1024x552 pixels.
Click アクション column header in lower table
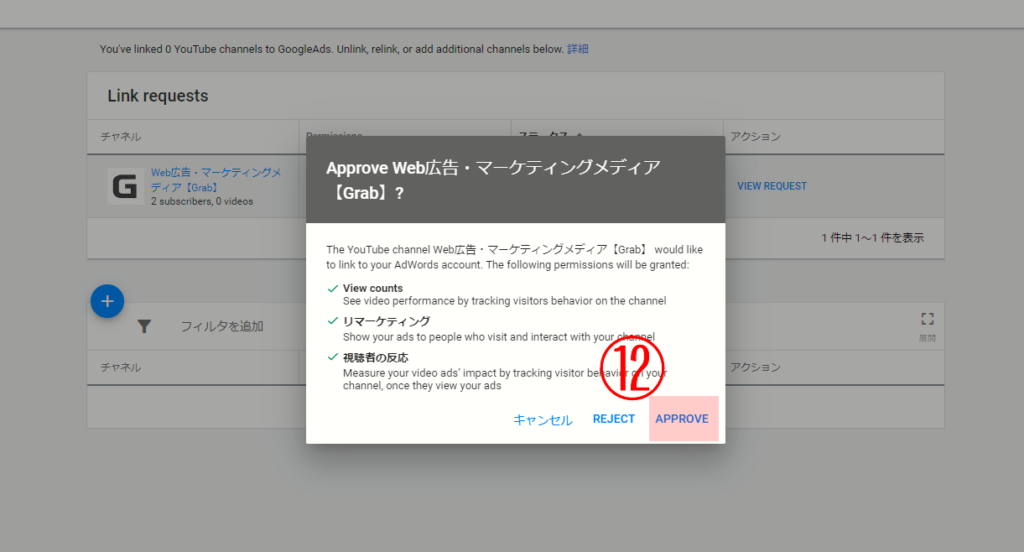(x=755, y=367)
